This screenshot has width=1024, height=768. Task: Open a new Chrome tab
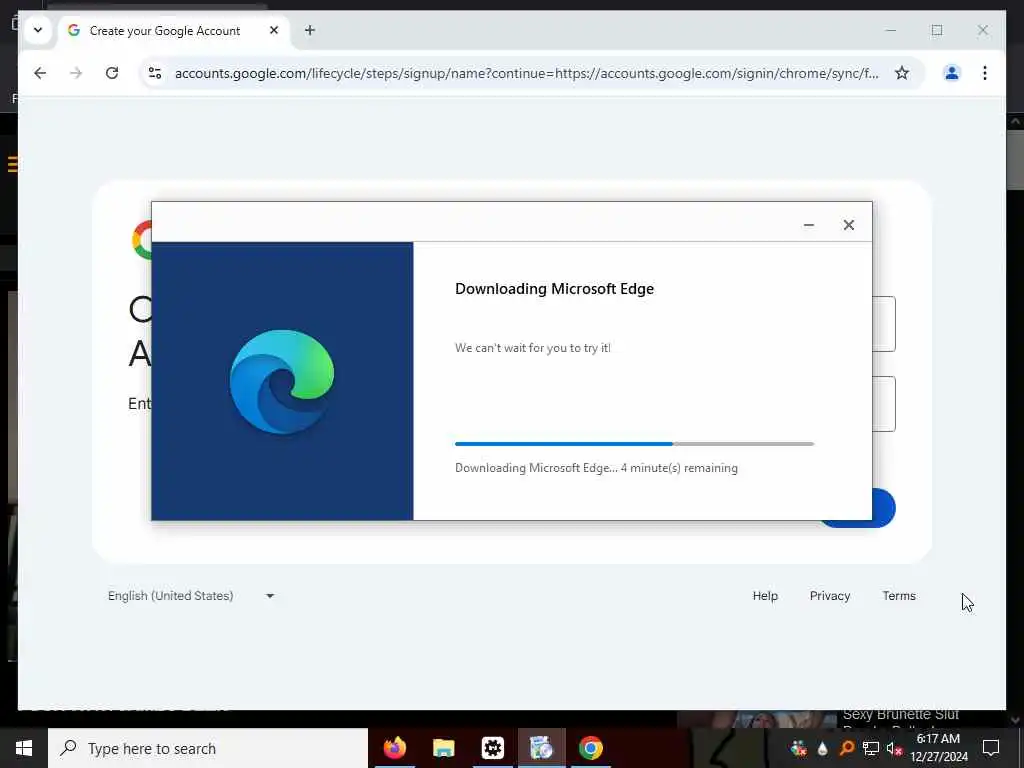[x=310, y=30]
